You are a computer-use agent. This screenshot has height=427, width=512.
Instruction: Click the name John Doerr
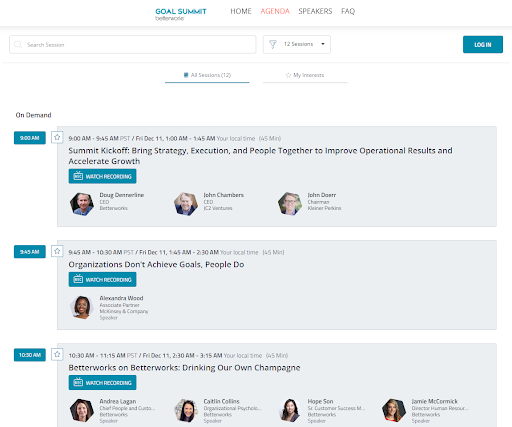click(322, 195)
